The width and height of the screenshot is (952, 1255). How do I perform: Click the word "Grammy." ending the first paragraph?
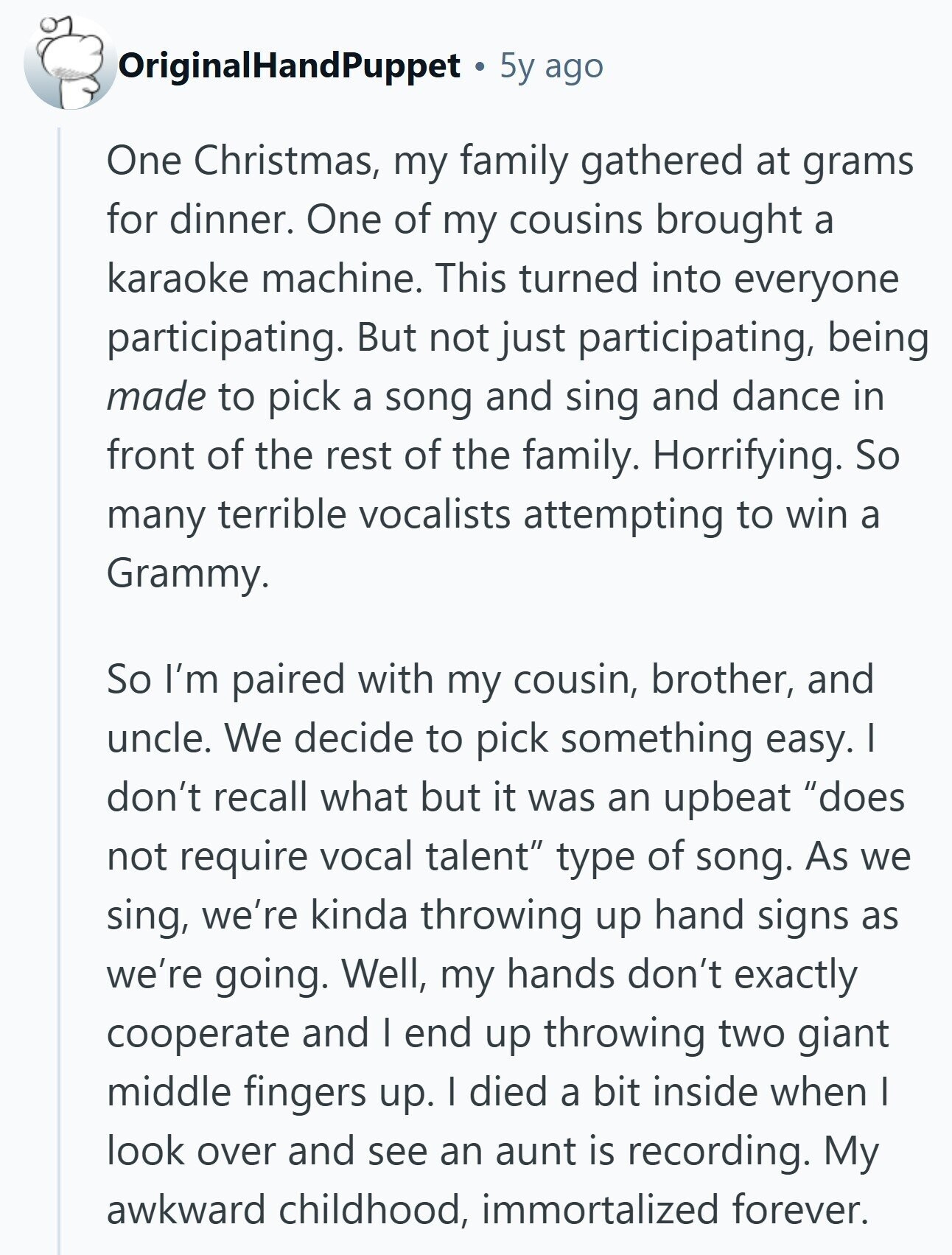pyautogui.click(x=188, y=573)
